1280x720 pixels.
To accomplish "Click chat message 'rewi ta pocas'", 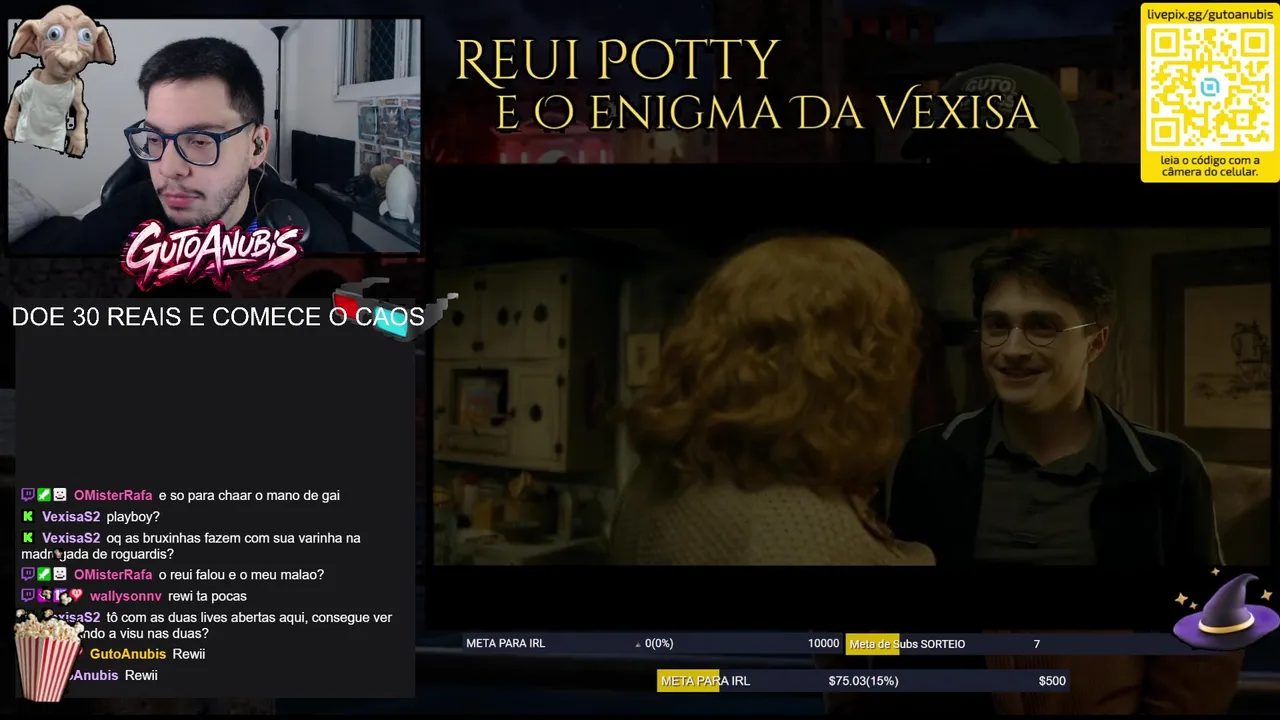I will [x=207, y=596].
